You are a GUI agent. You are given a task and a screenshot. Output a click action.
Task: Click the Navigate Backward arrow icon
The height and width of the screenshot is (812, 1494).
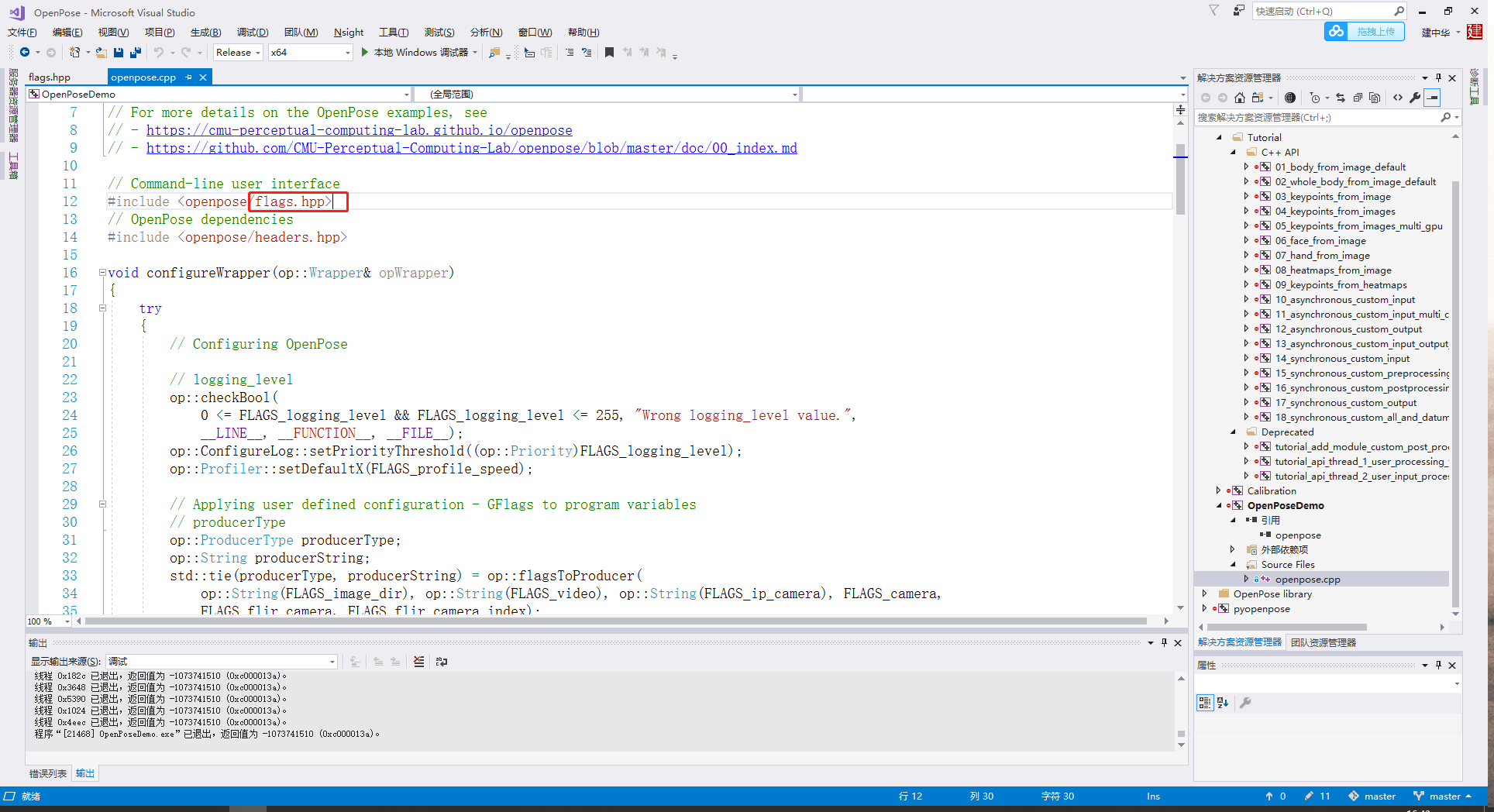[x=25, y=52]
